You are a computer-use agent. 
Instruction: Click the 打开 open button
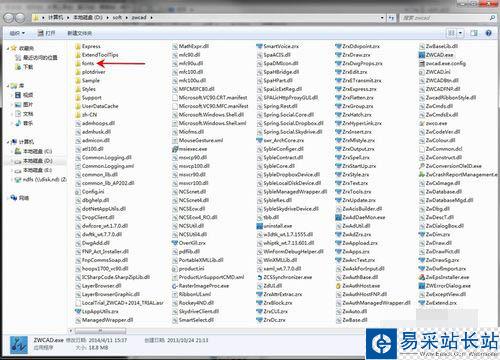pyautogui.click(x=46, y=33)
